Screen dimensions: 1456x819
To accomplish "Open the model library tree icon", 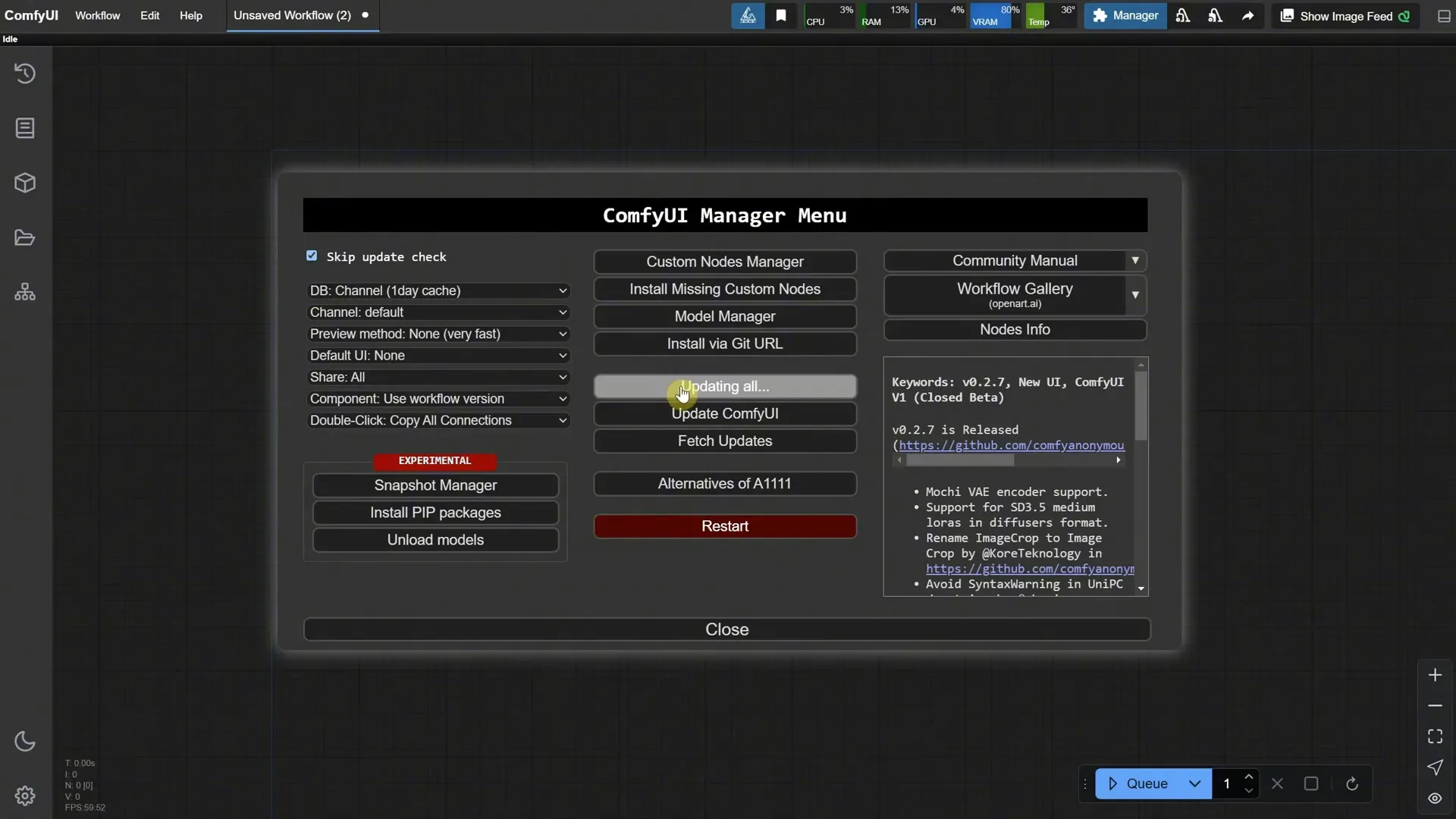I will (x=25, y=292).
